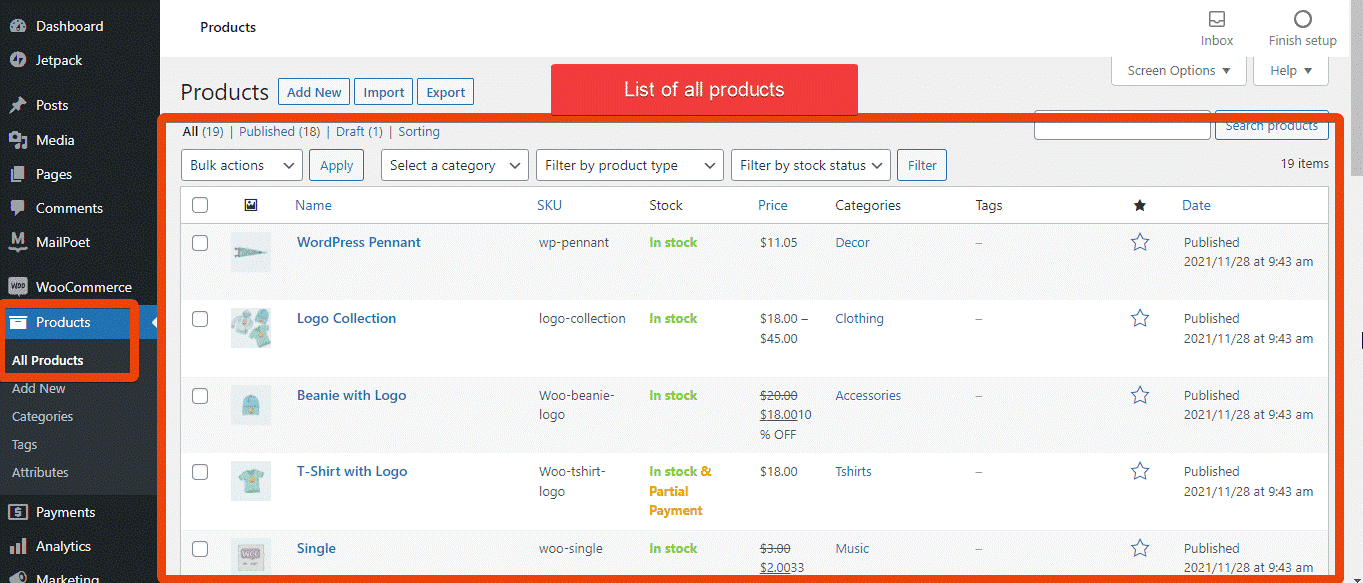Open the Accessories category link

[x=868, y=395]
